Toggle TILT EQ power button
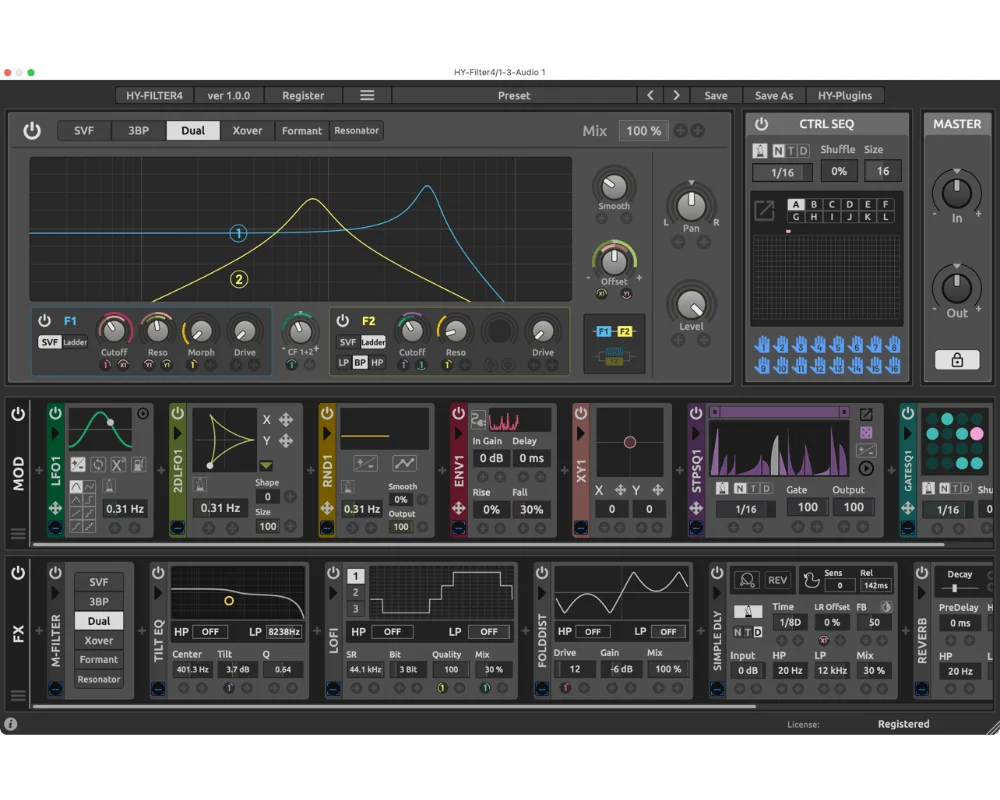The height and width of the screenshot is (800, 1000). click(x=158, y=573)
